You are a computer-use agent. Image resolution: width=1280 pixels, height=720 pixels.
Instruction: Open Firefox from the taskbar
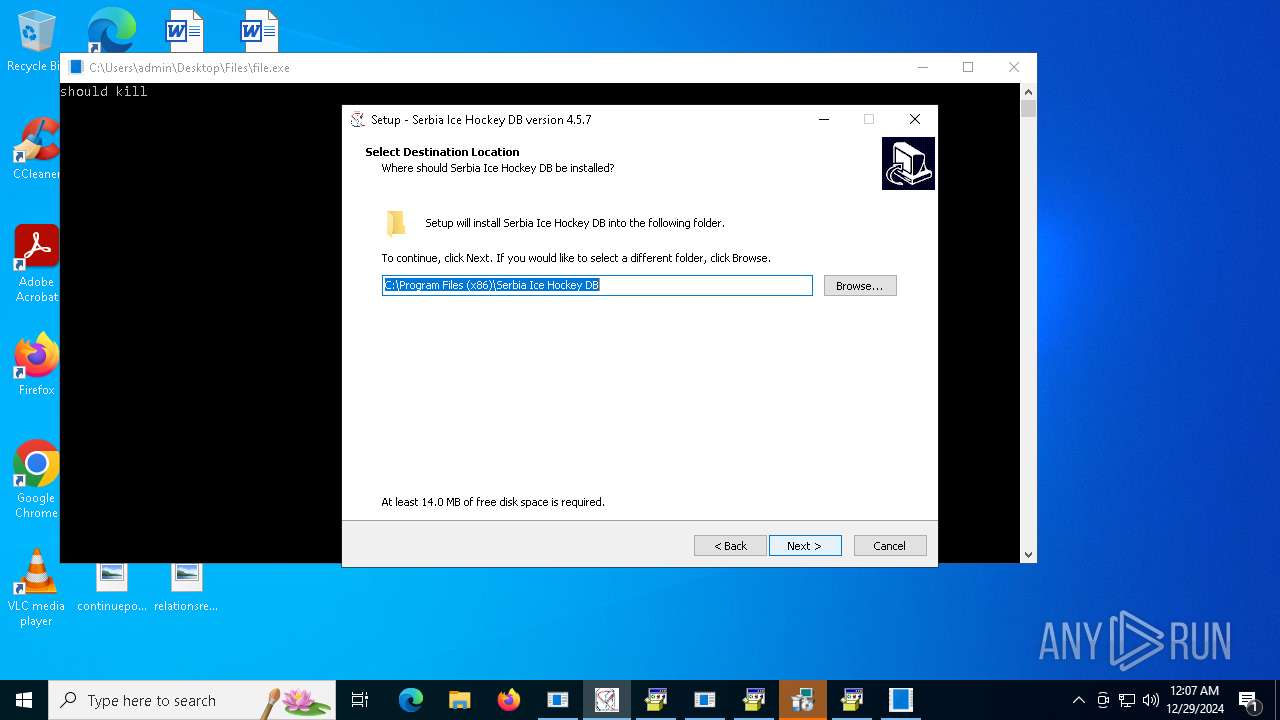pos(509,700)
